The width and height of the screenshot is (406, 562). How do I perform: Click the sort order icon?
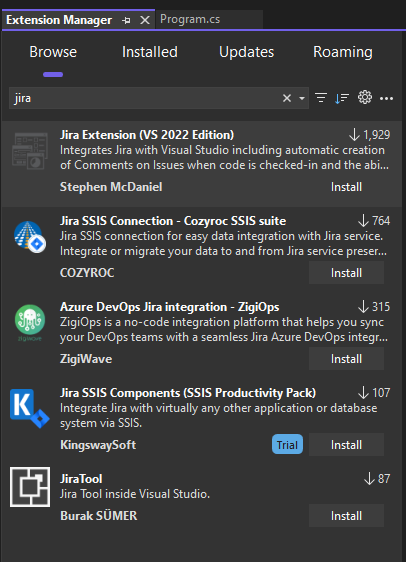click(342, 97)
